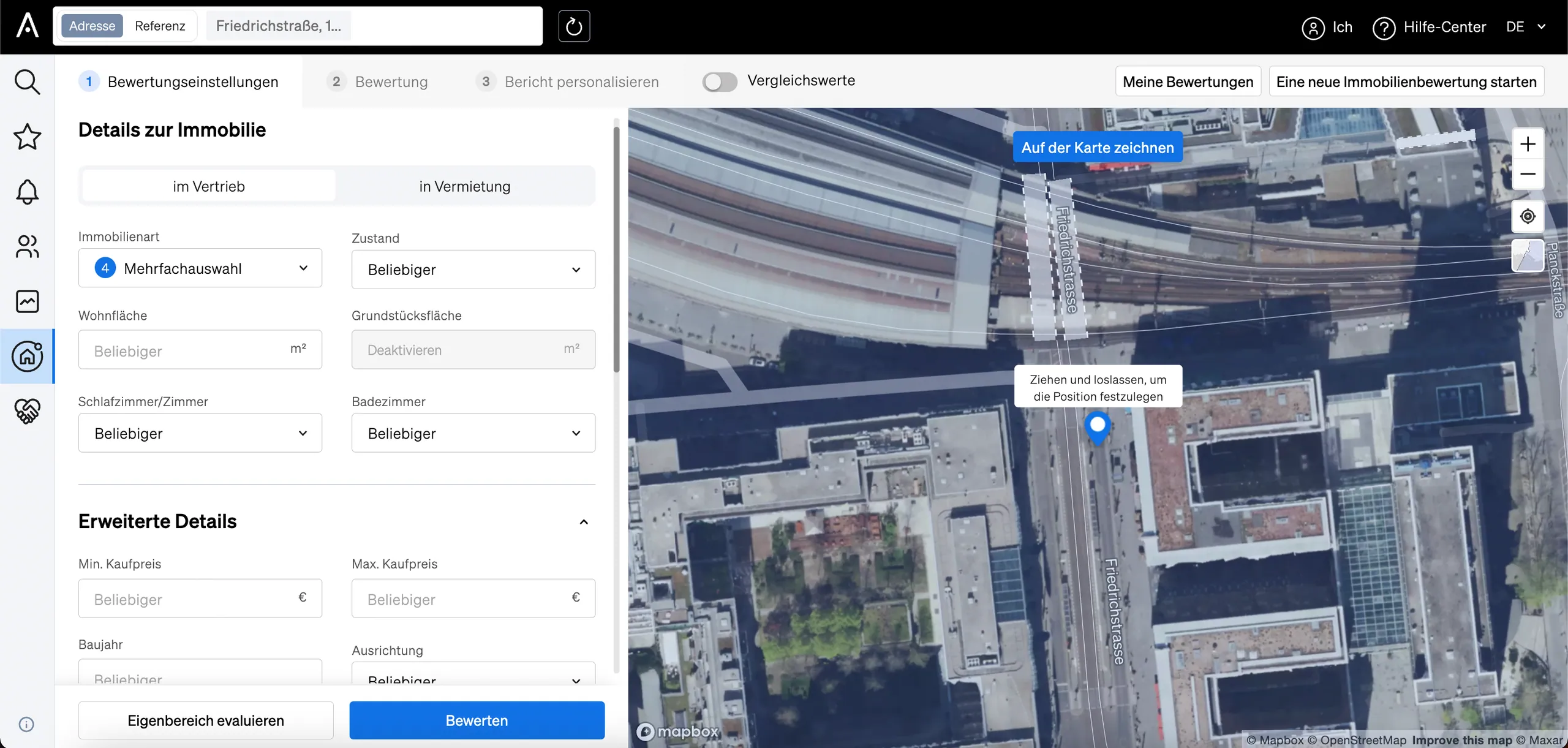Viewport: 1568px width, 748px height.
Task: Switch search mode to Referenz
Action: pos(160,26)
